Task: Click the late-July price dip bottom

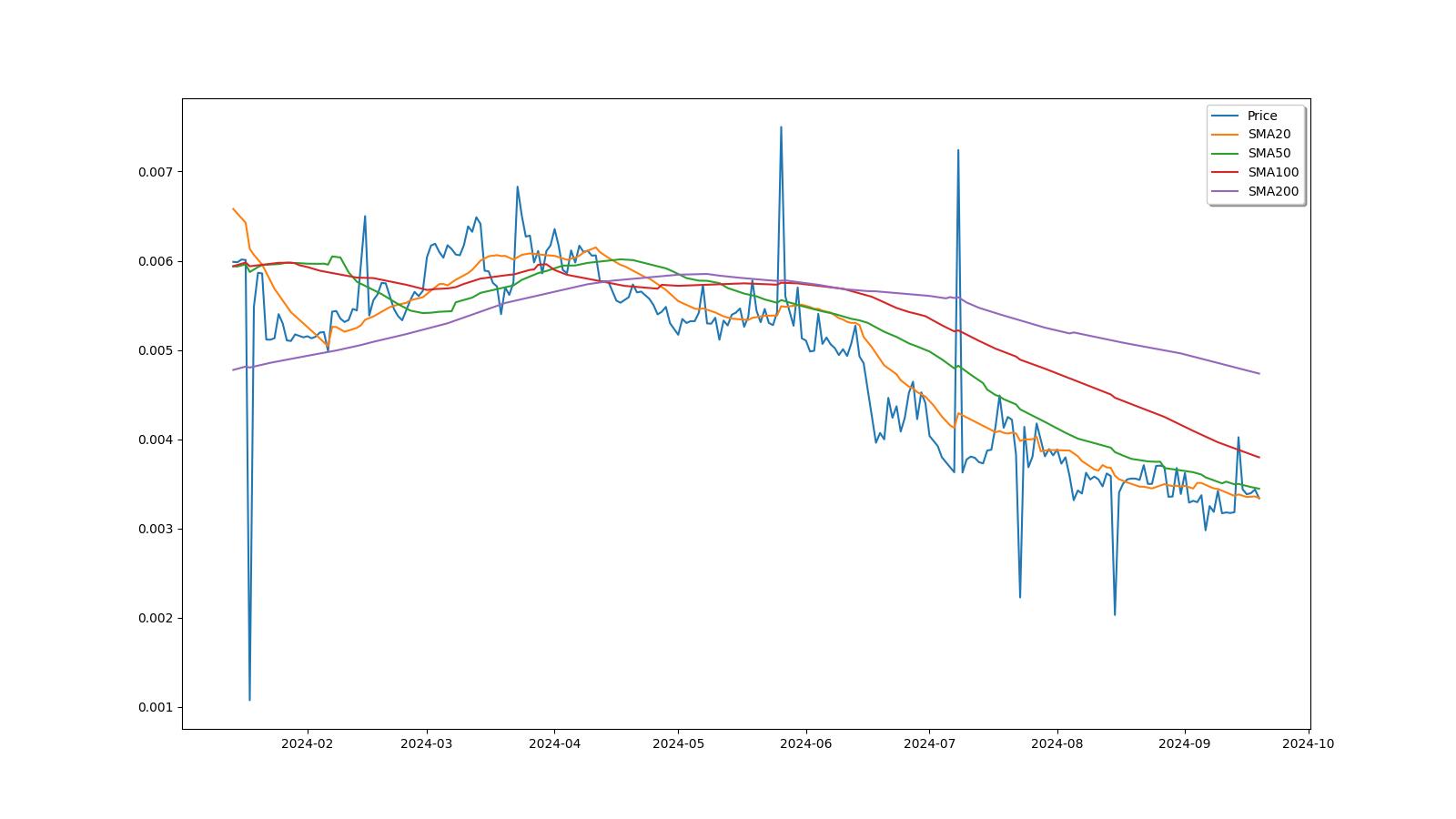Action: [x=1020, y=597]
